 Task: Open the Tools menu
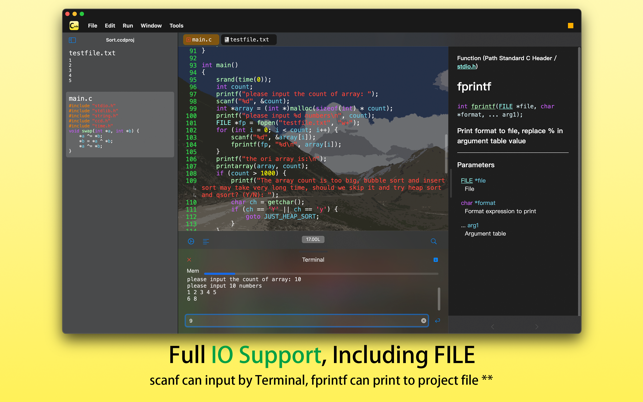pyautogui.click(x=176, y=25)
